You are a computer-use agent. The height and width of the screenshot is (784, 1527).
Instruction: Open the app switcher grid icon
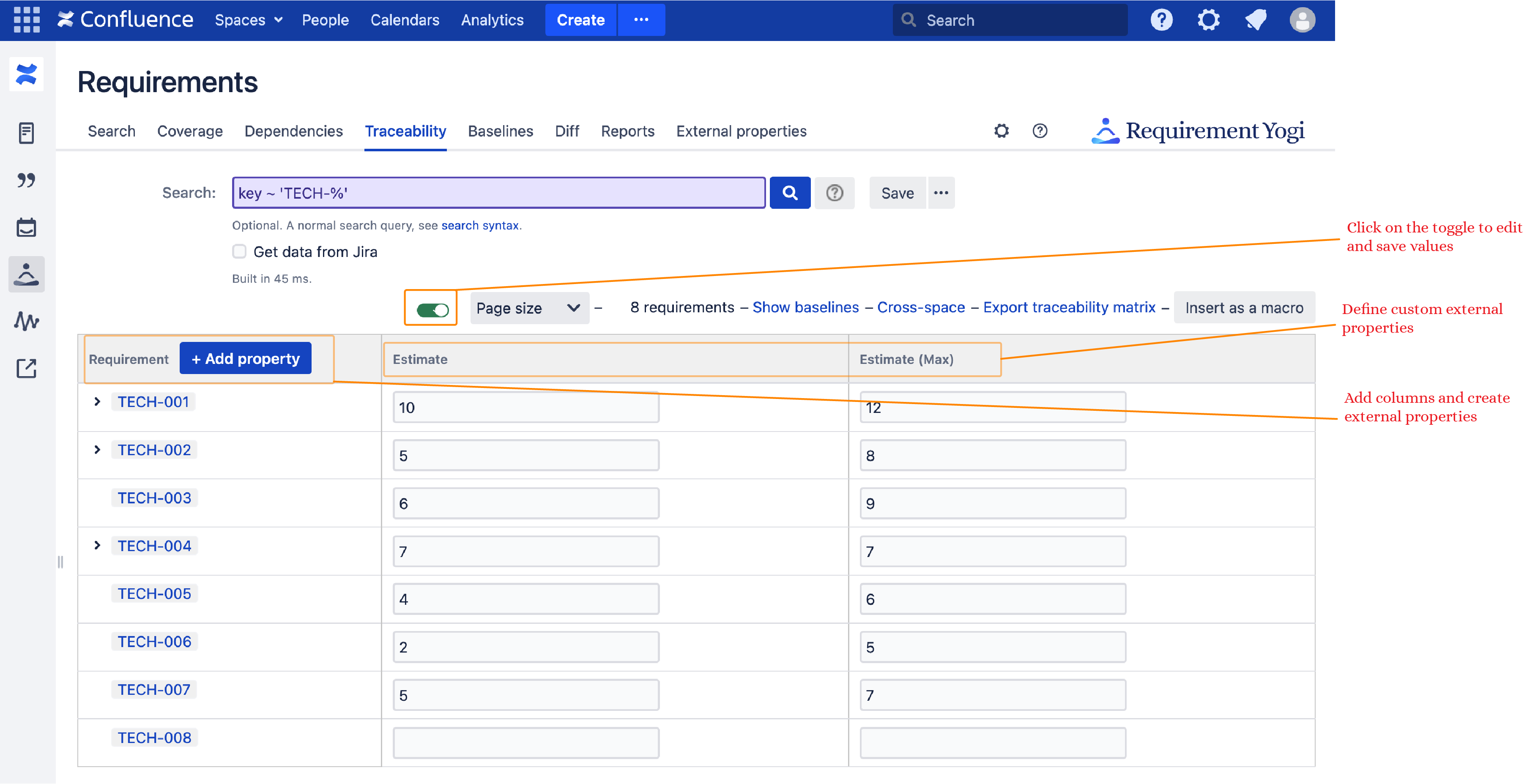coord(26,19)
